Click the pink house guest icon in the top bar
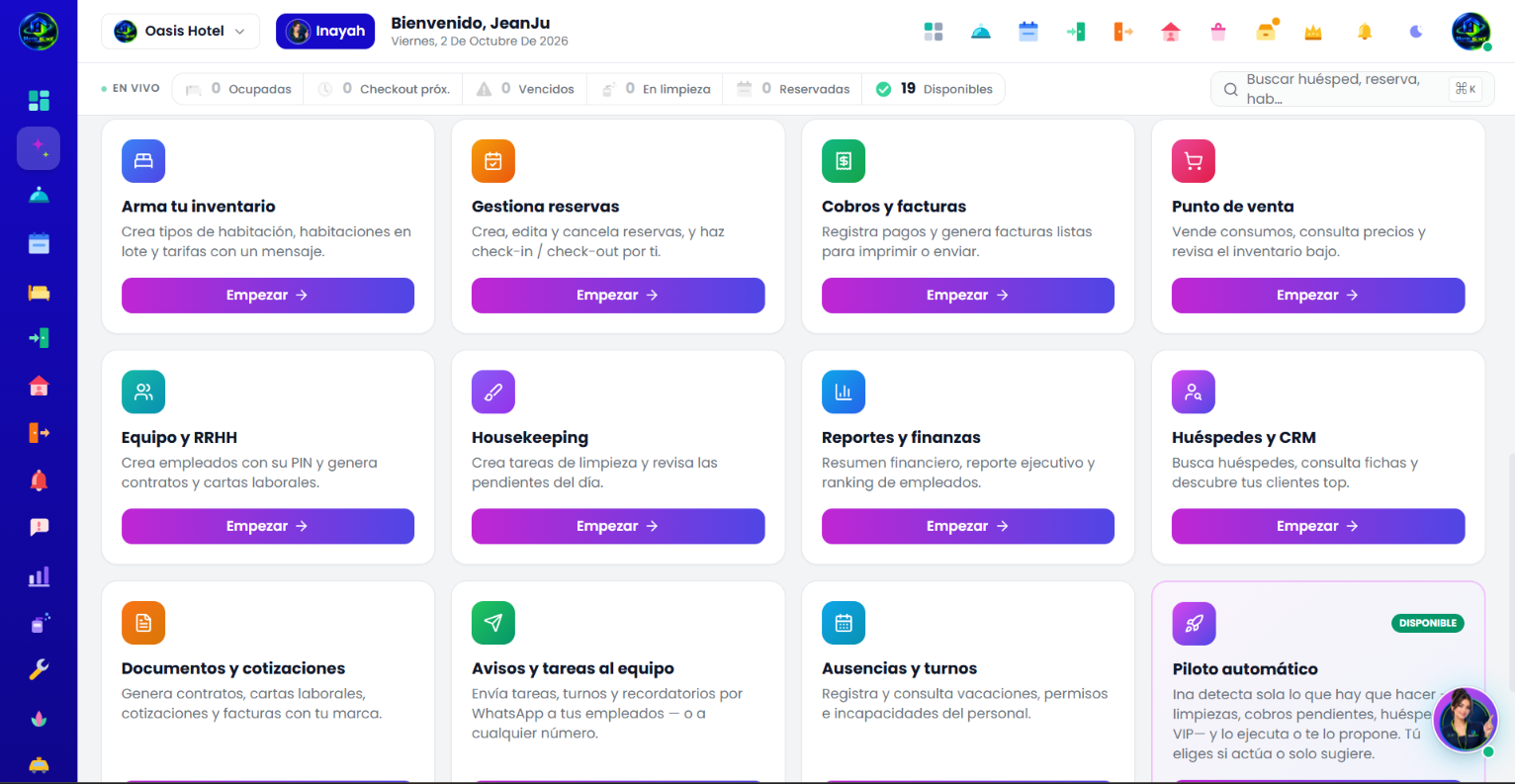1515x784 pixels. pos(1171,32)
